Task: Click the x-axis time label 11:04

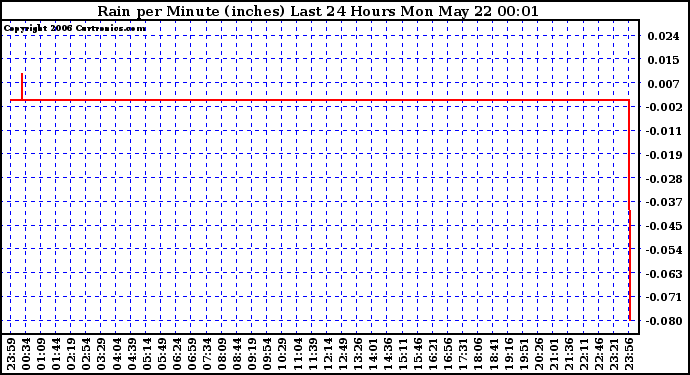Action: (297, 355)
